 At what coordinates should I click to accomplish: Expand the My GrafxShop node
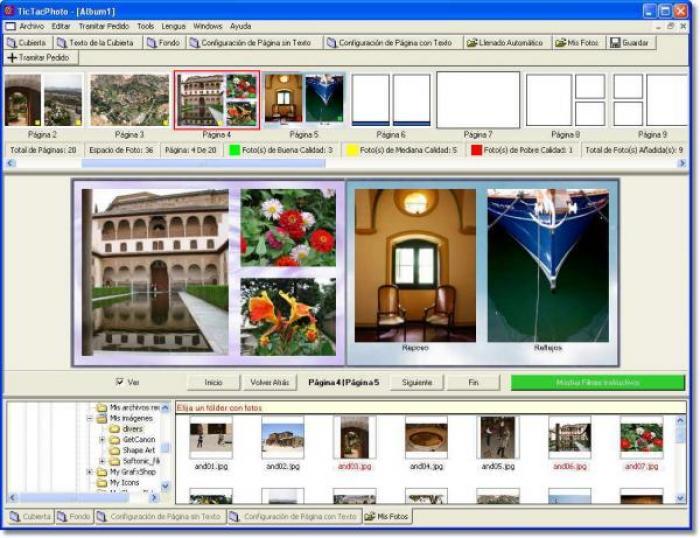[x=90, y=472]
